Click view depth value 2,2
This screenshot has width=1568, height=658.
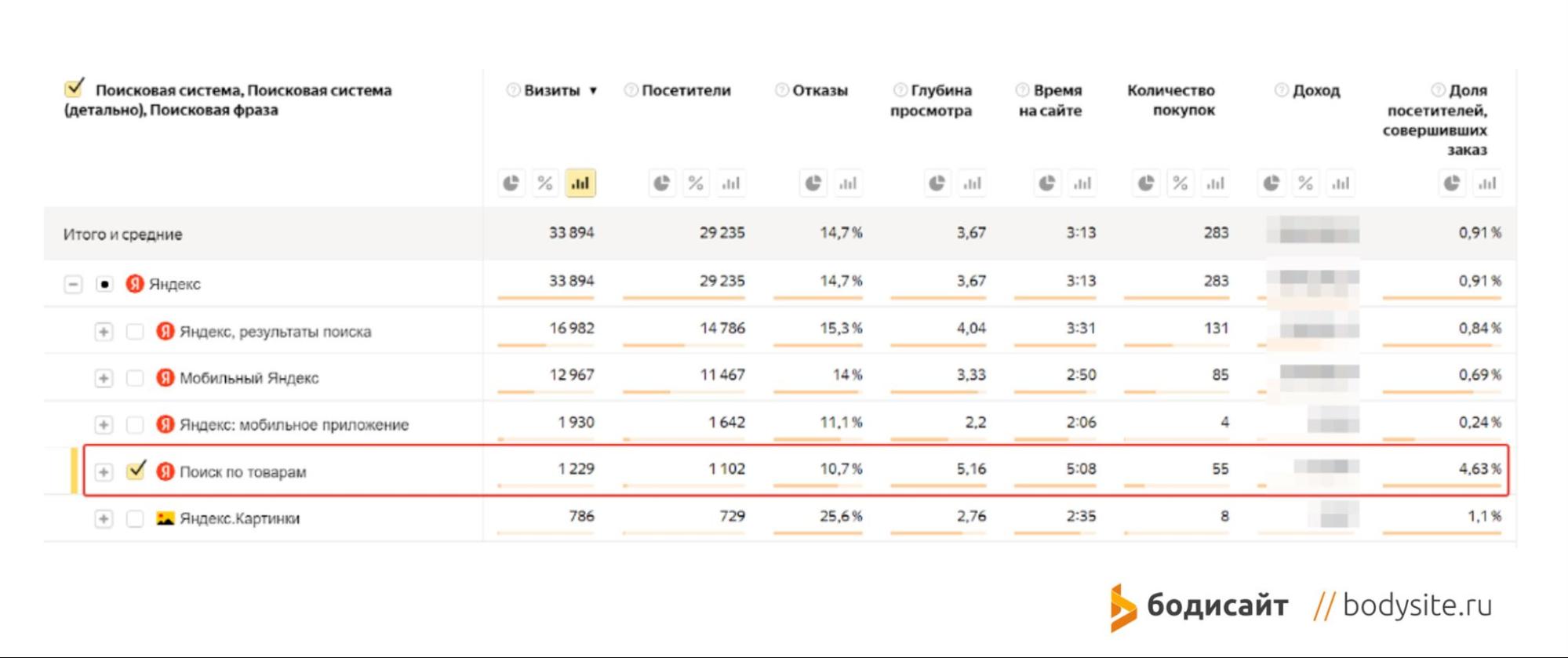(x=976, y=422)
